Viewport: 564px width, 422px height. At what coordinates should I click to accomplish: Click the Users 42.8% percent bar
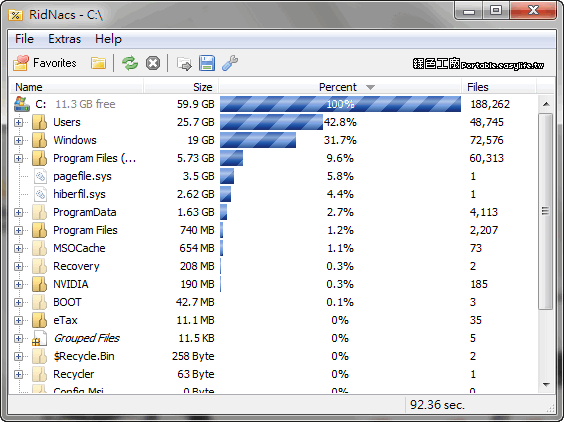tap(271, 122)
